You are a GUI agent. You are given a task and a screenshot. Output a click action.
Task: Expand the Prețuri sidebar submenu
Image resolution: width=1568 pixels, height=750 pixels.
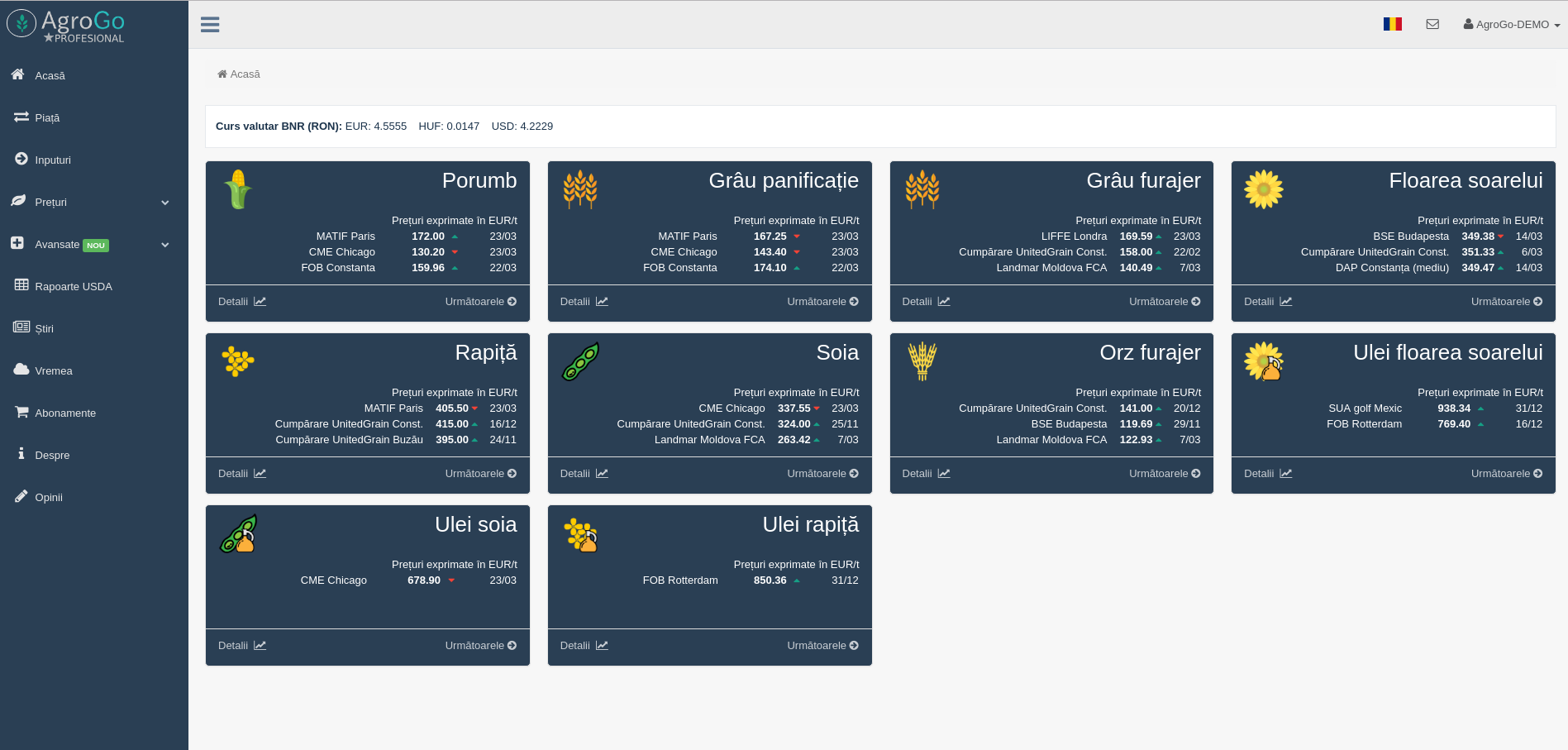tap(164, 203)
